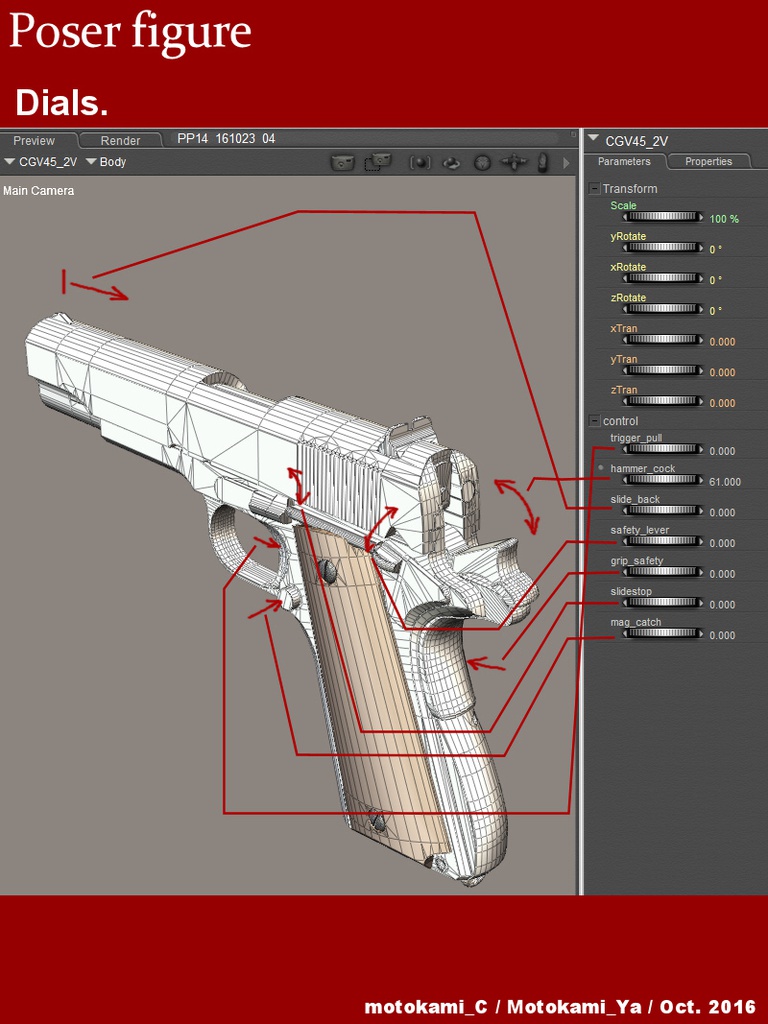Click the left arrow of Scale dial

pos(625,217)
